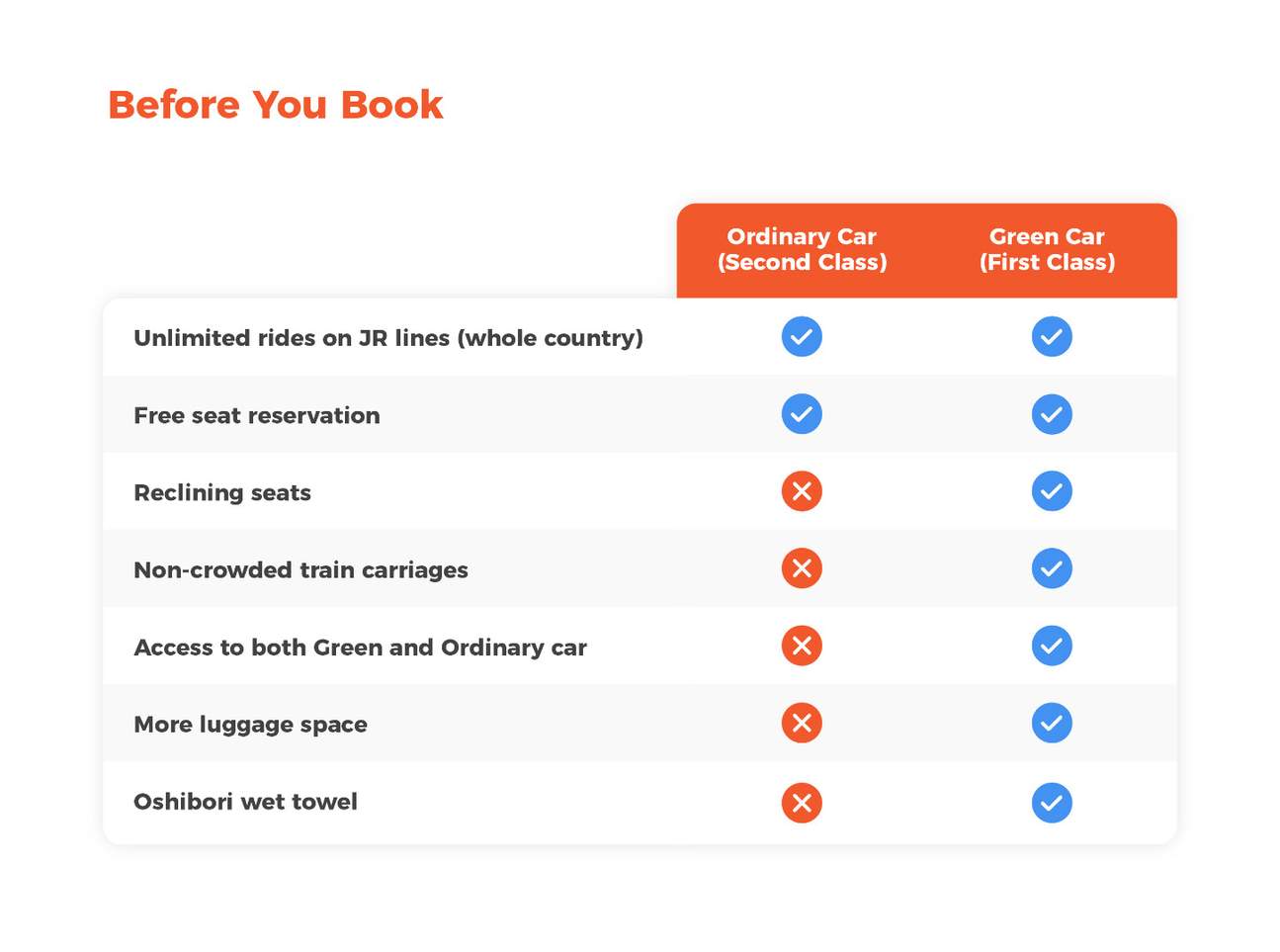Click the Oshibori wet towel row label

(245, 802)
